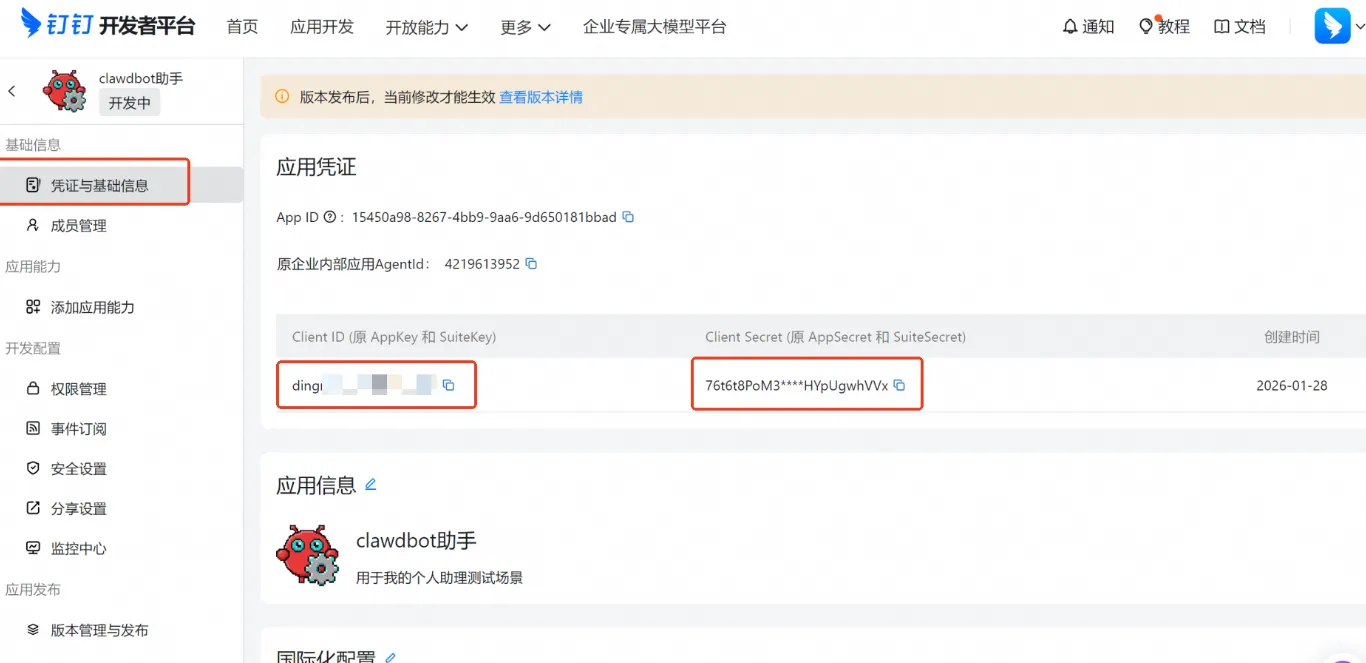This screenshot has height=663, width=1366.
Task: Click the Client Secret text 76t6t8PoM3****HYpUgwhVVx
Action: pyautogui.click(x=797, y=385)
